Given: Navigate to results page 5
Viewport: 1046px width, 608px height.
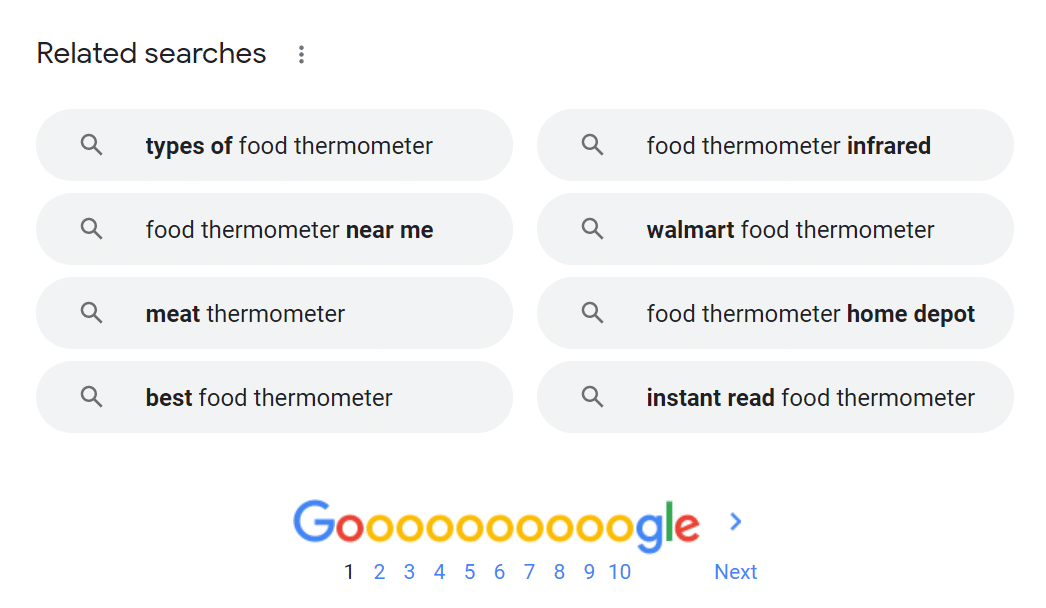Looking at the screenshot, I should [469, 572].
